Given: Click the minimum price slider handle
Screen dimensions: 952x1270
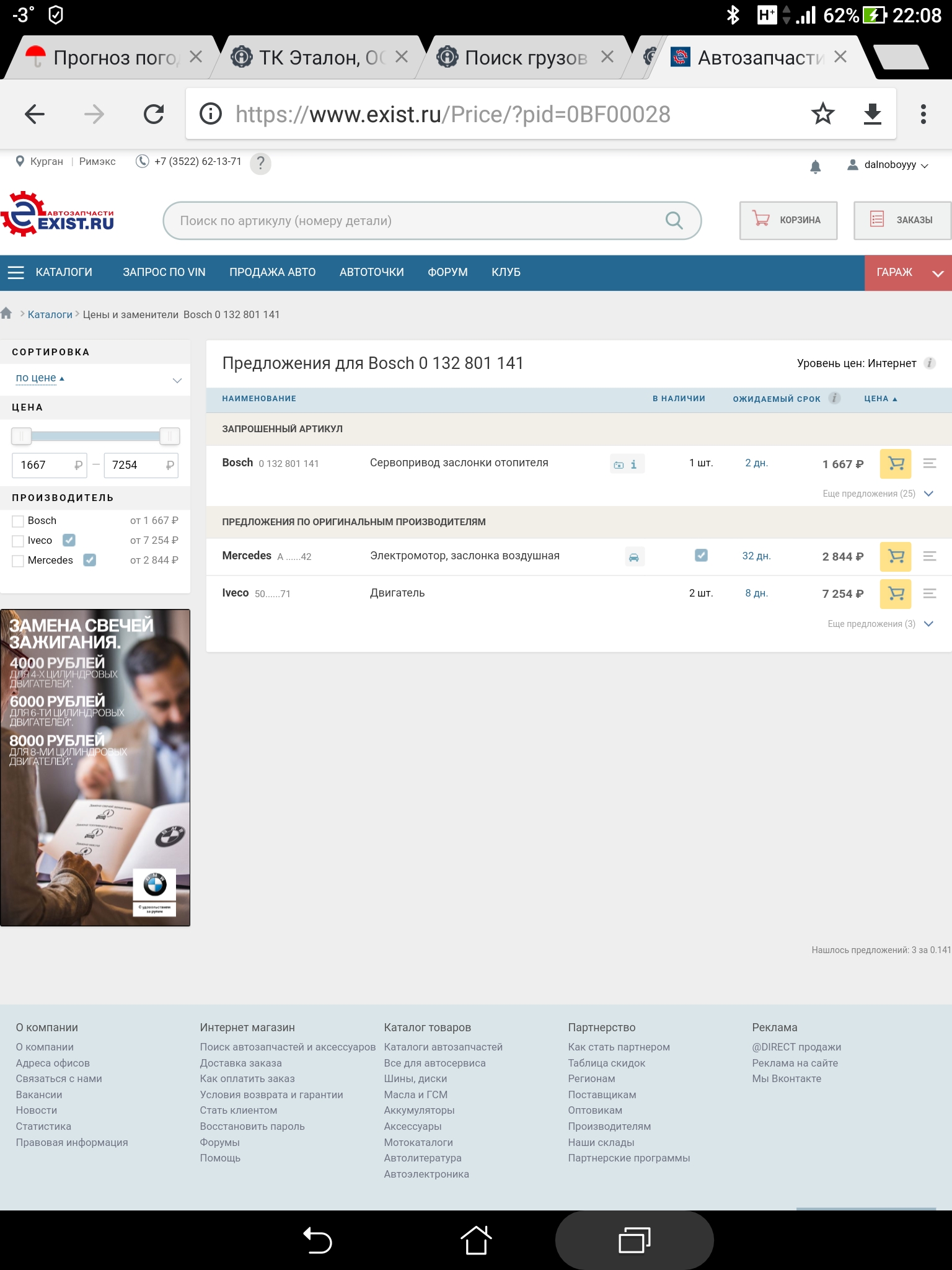Looking at the screenshot, I should 21,436.
